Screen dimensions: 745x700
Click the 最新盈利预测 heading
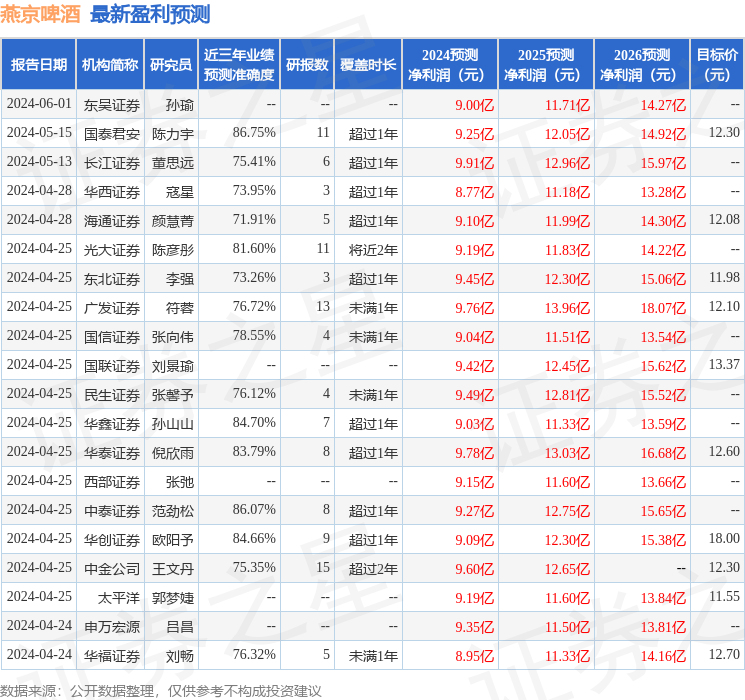150,14
